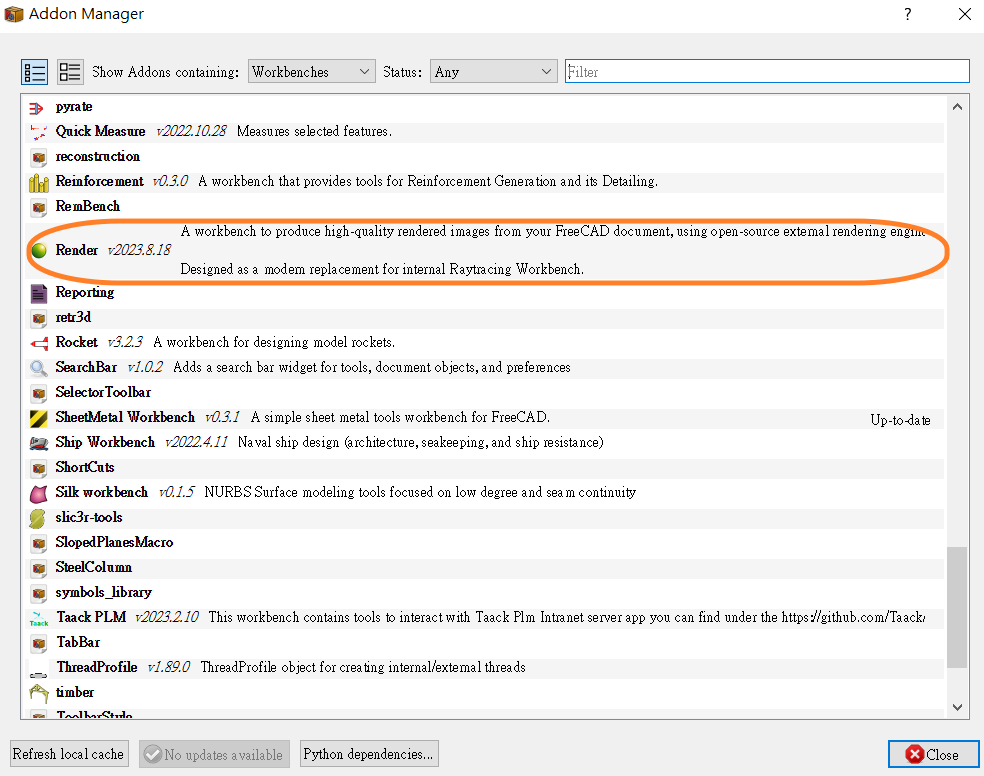This screenshot has height=776, width=984.
Task: Click the addon list scrollbar thumb
Action: pyautogui.click(x=957, y=607)
